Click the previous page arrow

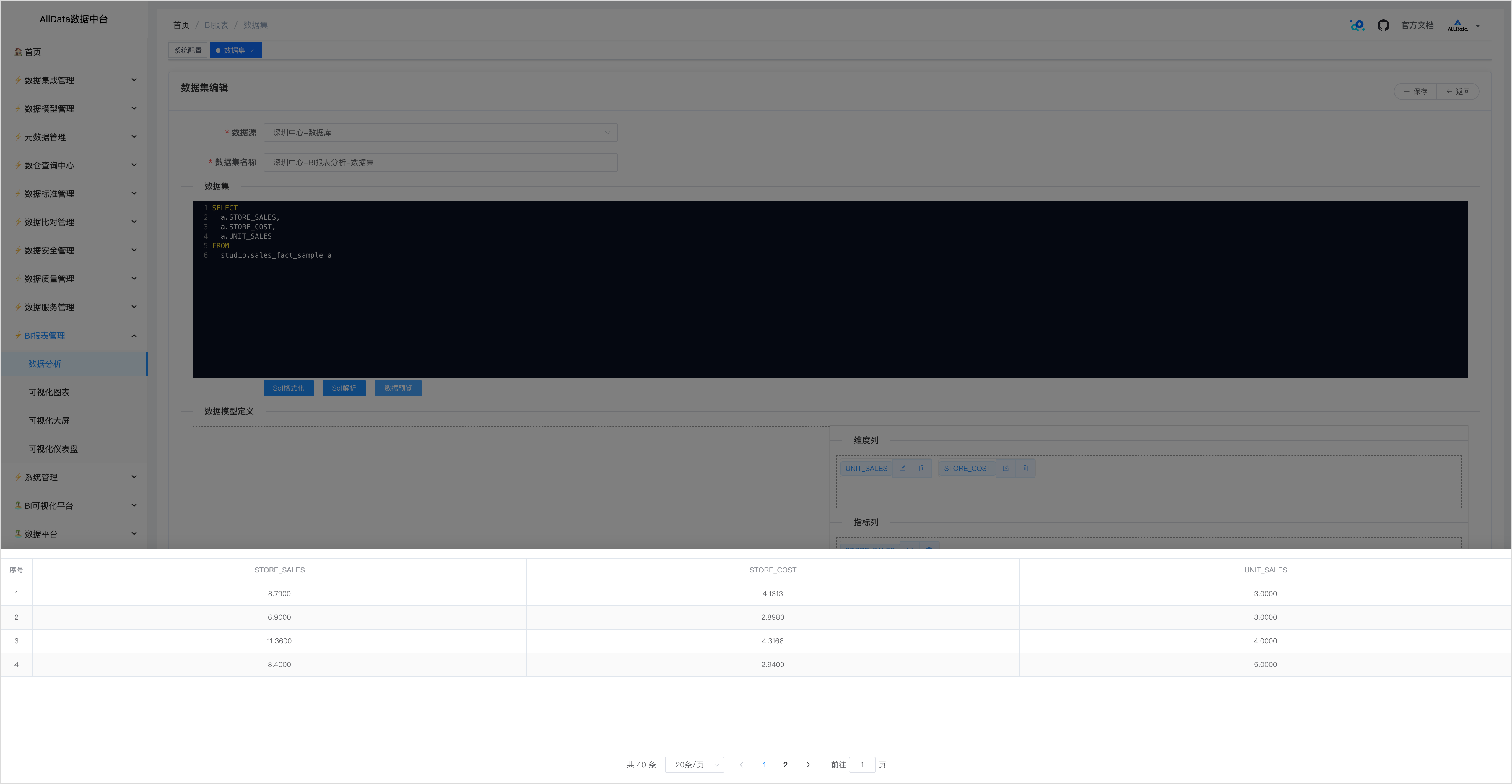point(741,765)
